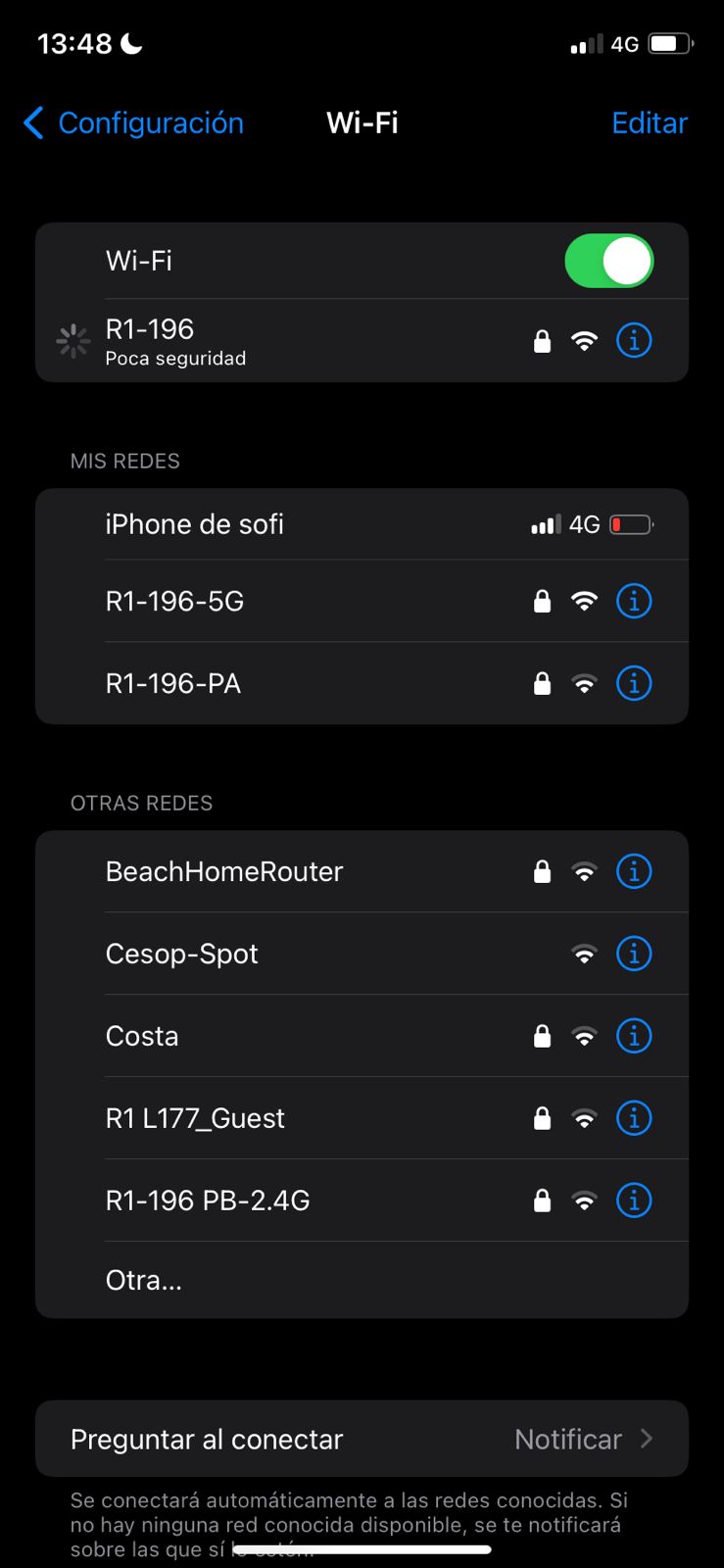Screen dimensions: 724x1568
Task: Tap info icon next to R1-196-5G
Action: coord(634,601)
